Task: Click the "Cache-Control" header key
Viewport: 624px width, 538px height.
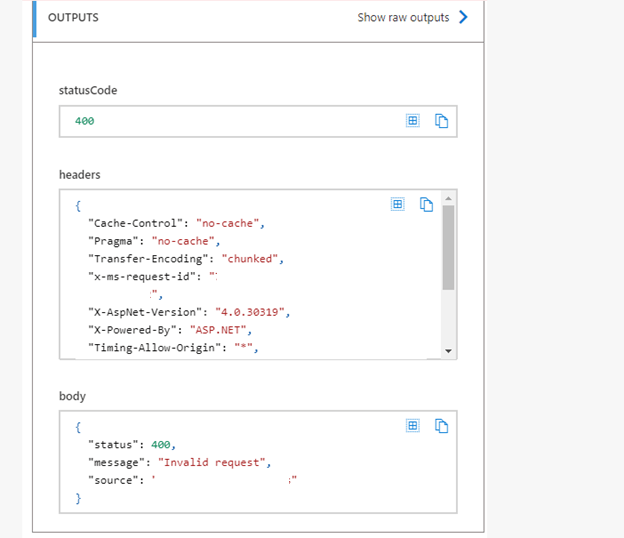Action: coord(135,223)
